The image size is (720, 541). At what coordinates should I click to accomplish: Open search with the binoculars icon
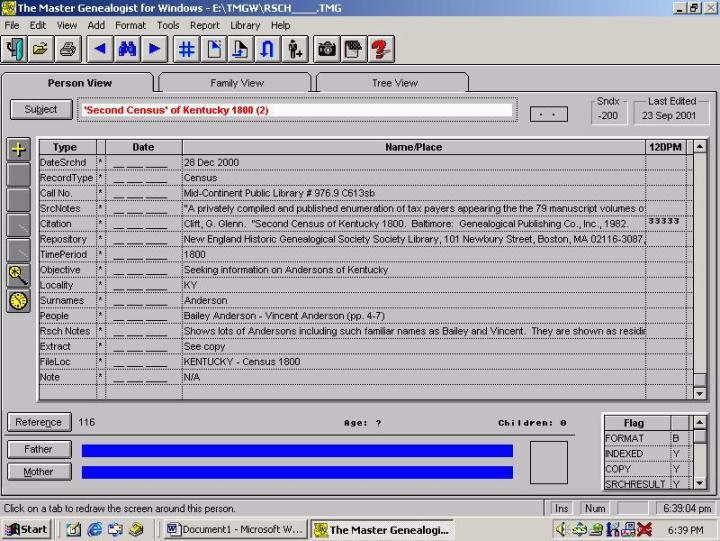[x=127, y=49]
